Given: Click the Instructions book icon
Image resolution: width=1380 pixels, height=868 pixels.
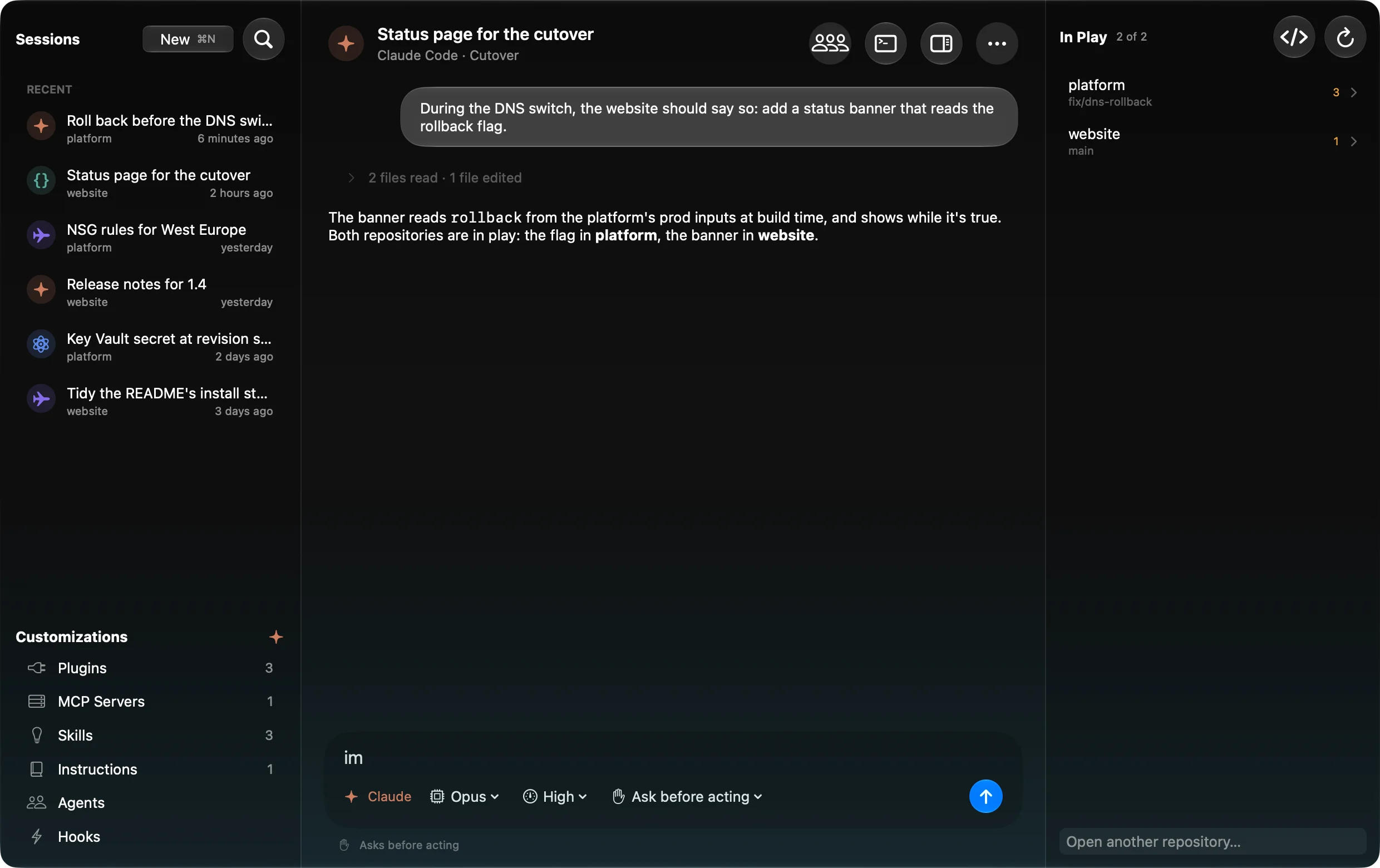Looking at the screenshot, I should coord(37,768).
